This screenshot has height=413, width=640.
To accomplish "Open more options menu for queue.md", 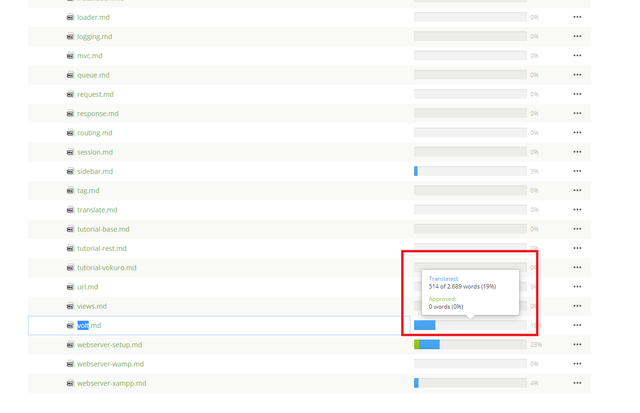I will pyautogui.click(x=577, y=75).
